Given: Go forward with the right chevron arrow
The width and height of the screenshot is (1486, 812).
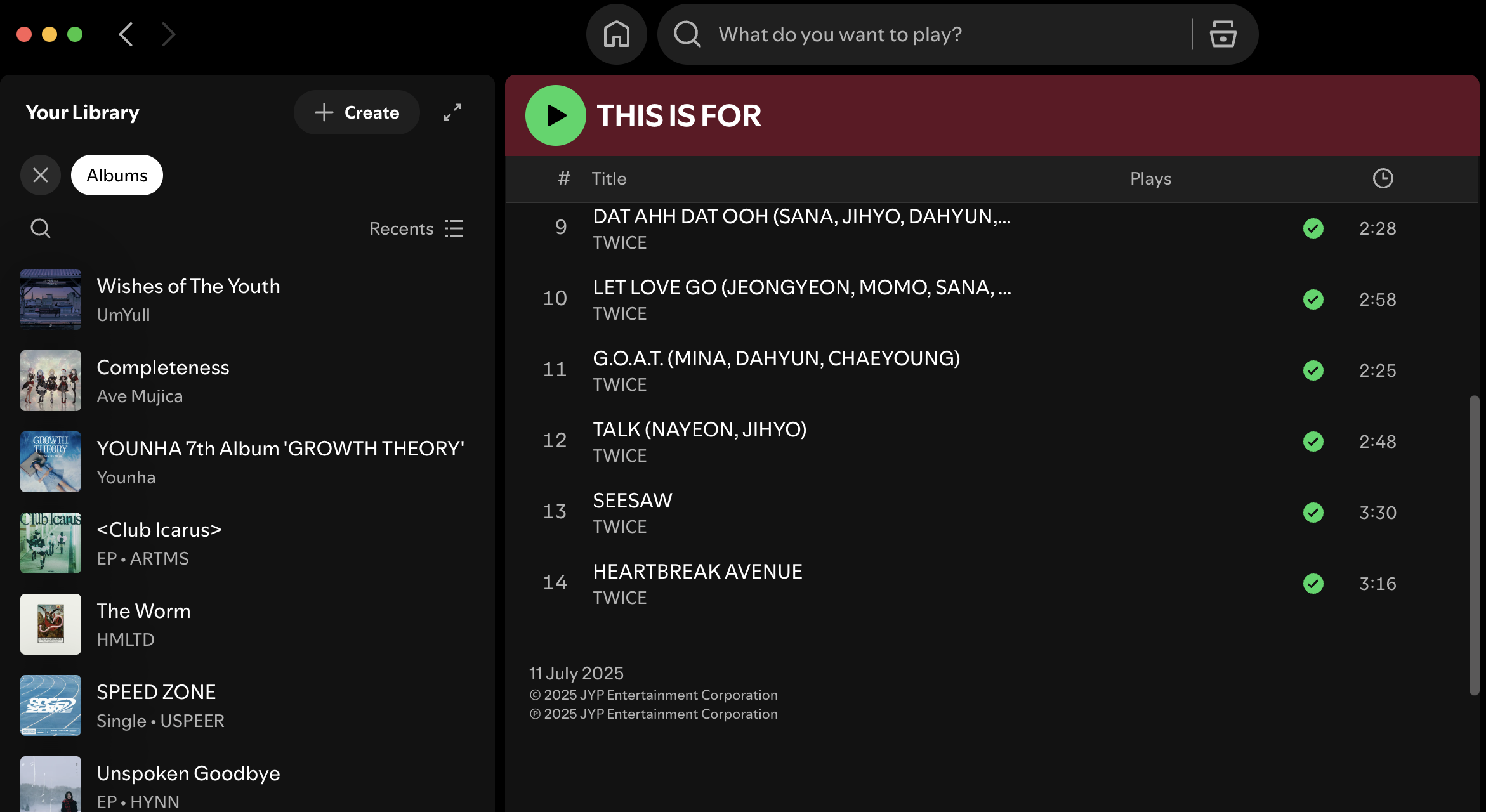Looking at the screenshot, I should 168,34.
